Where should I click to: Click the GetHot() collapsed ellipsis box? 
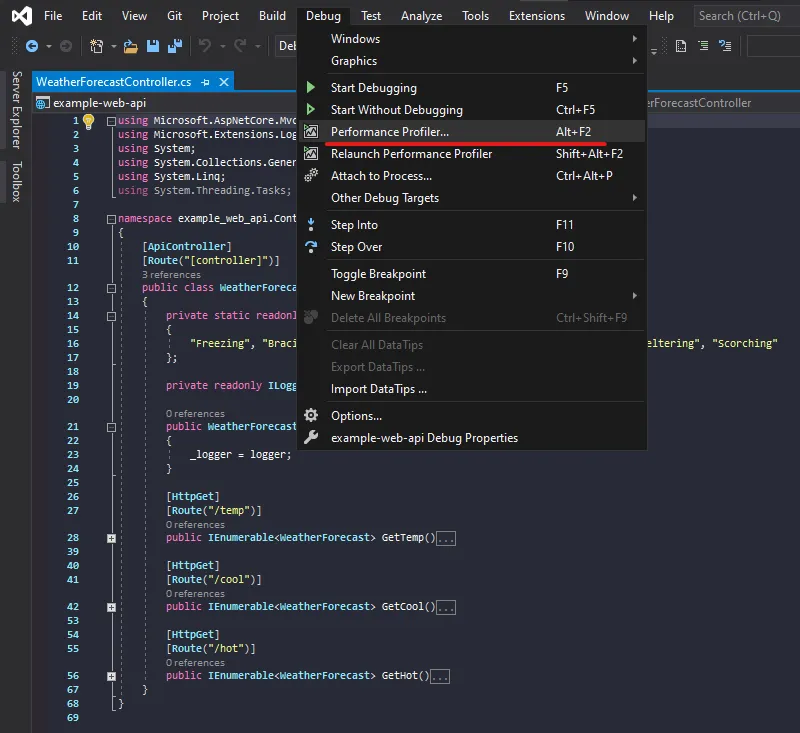click(440, 677)
